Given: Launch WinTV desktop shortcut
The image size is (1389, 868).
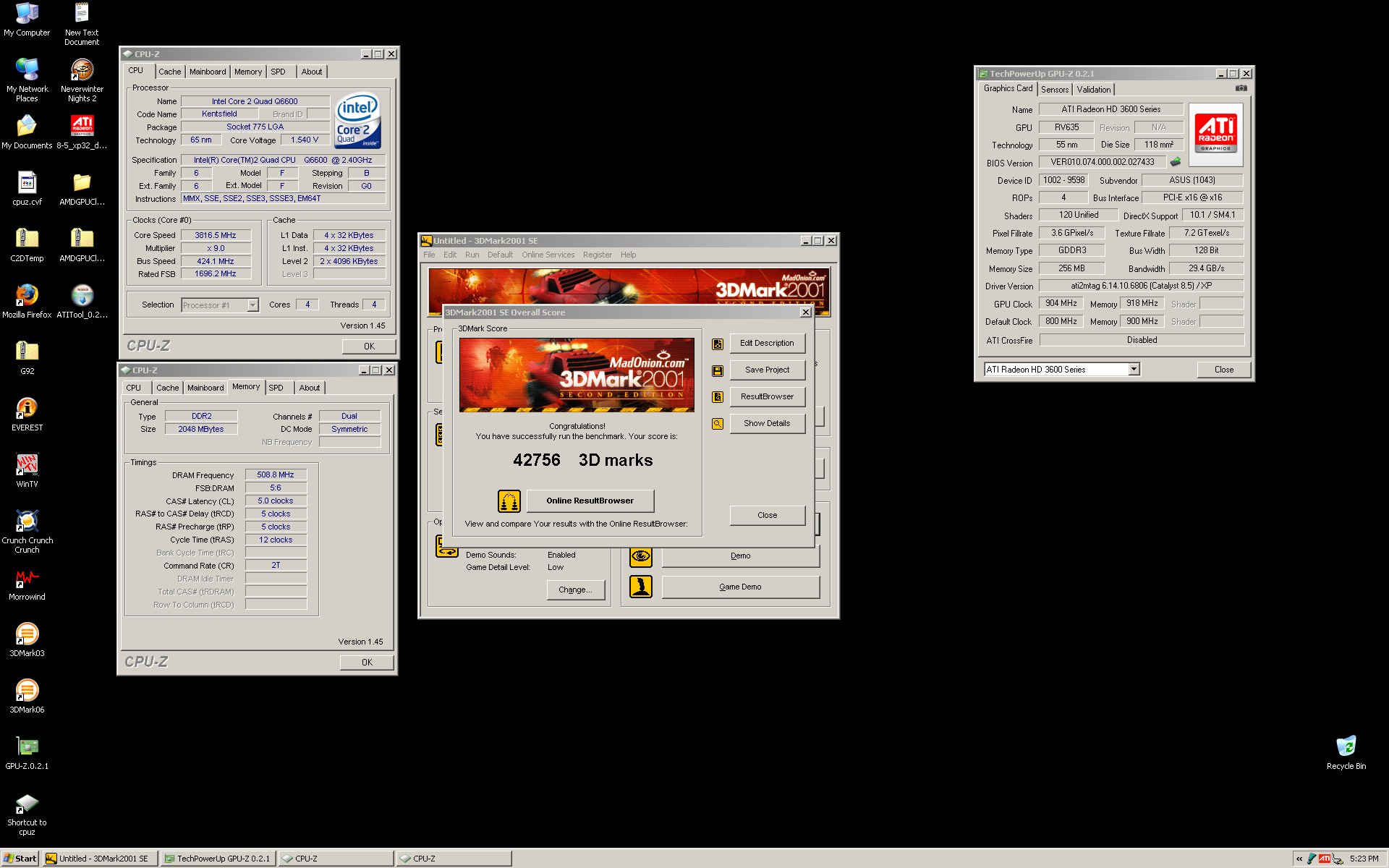Looking at the screenshot, I should click(27, 470).
